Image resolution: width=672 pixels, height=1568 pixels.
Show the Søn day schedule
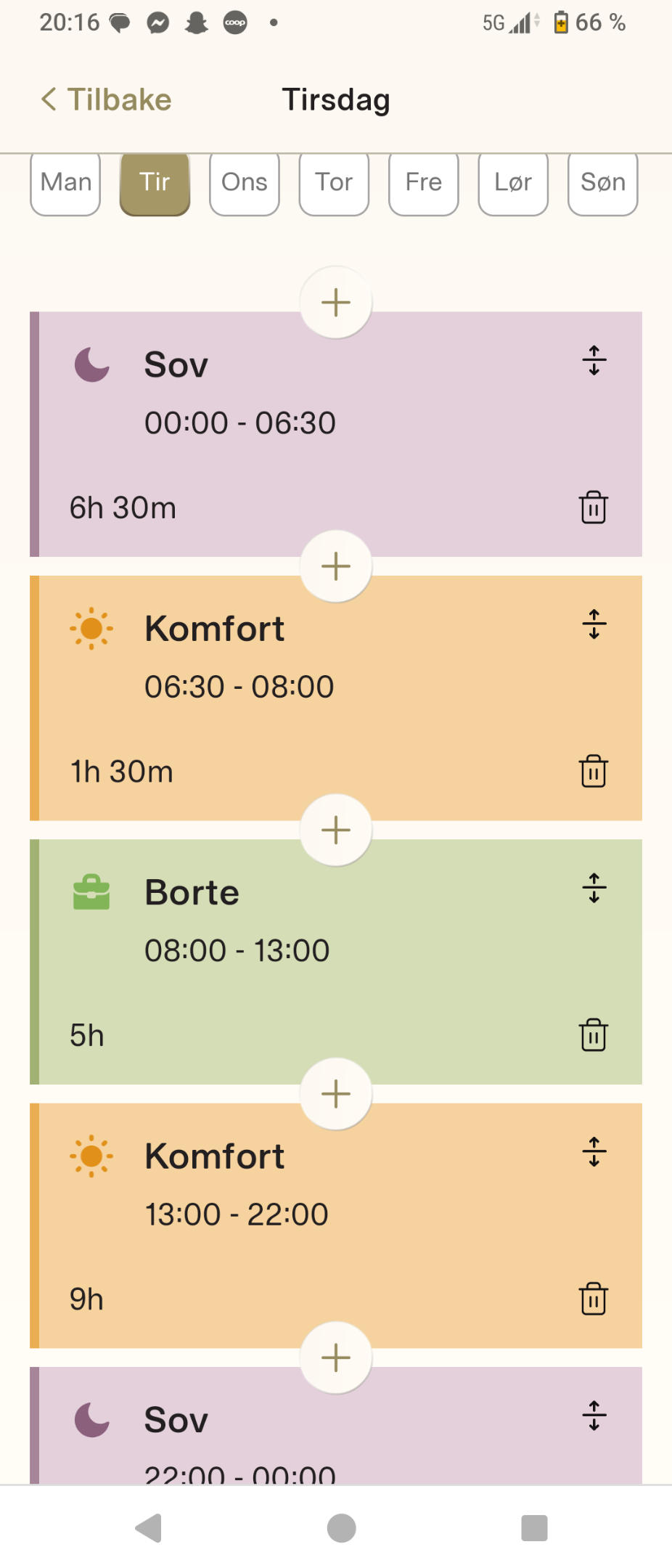(x=602, y=182)
